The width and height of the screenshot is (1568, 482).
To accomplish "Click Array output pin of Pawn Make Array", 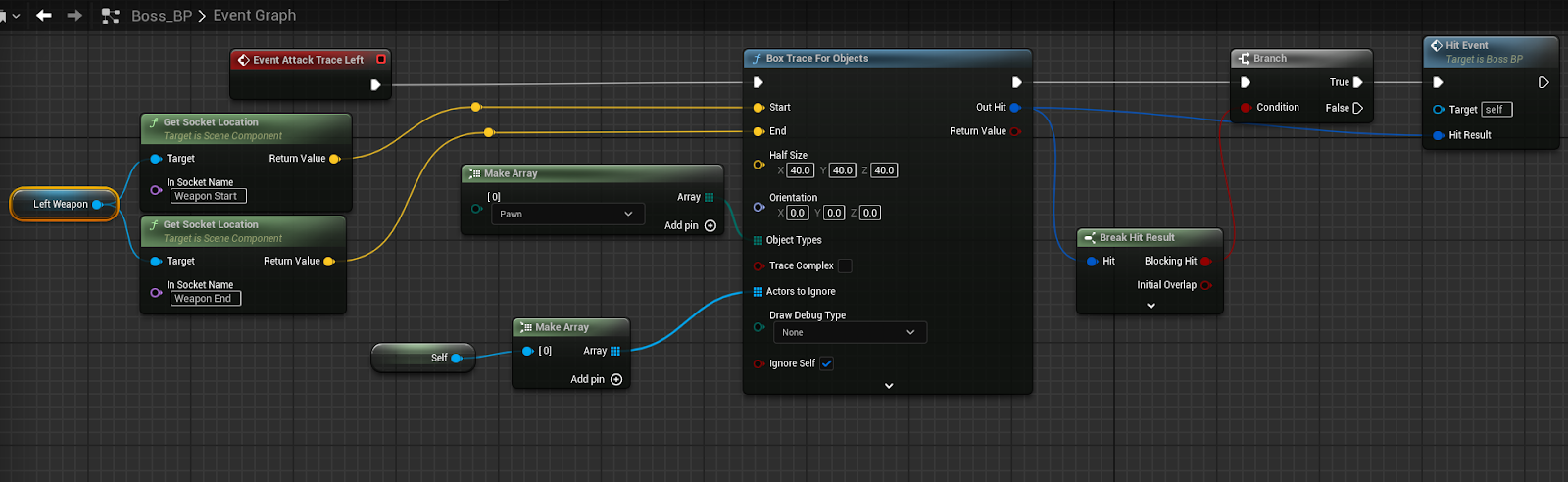I will click(x=710, y=197).
